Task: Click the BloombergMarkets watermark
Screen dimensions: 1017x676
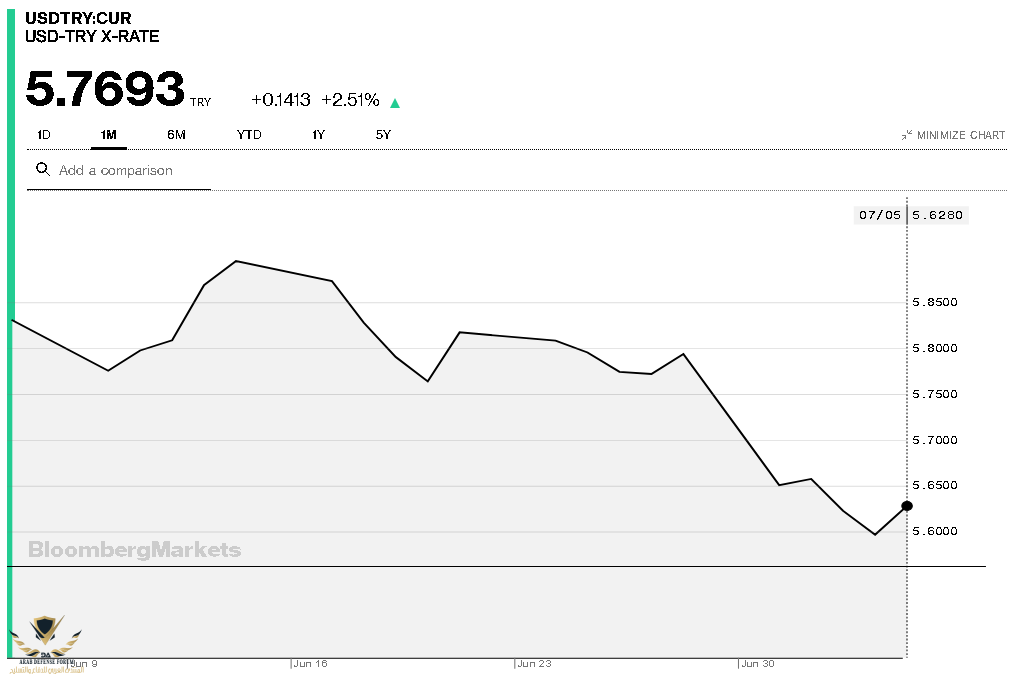Action: pyautogui.click(x=134, y=550)
